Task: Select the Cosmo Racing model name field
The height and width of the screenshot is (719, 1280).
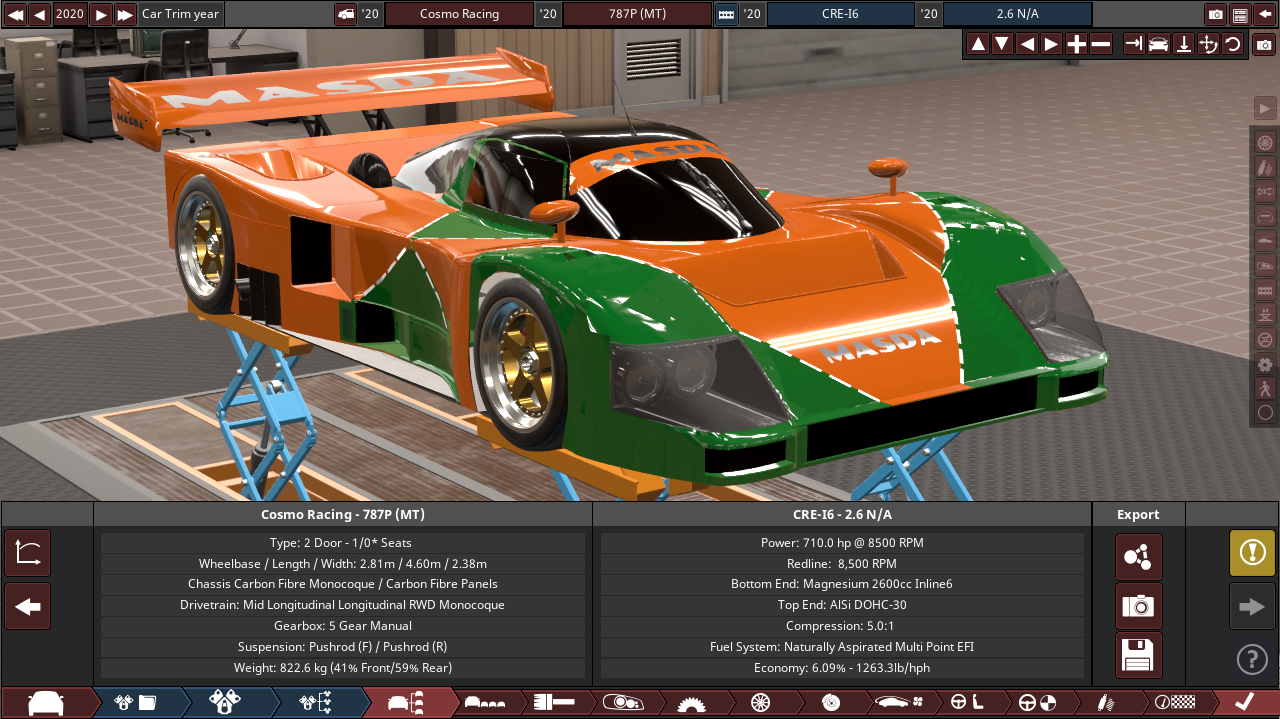Action: tap(459, 14)
